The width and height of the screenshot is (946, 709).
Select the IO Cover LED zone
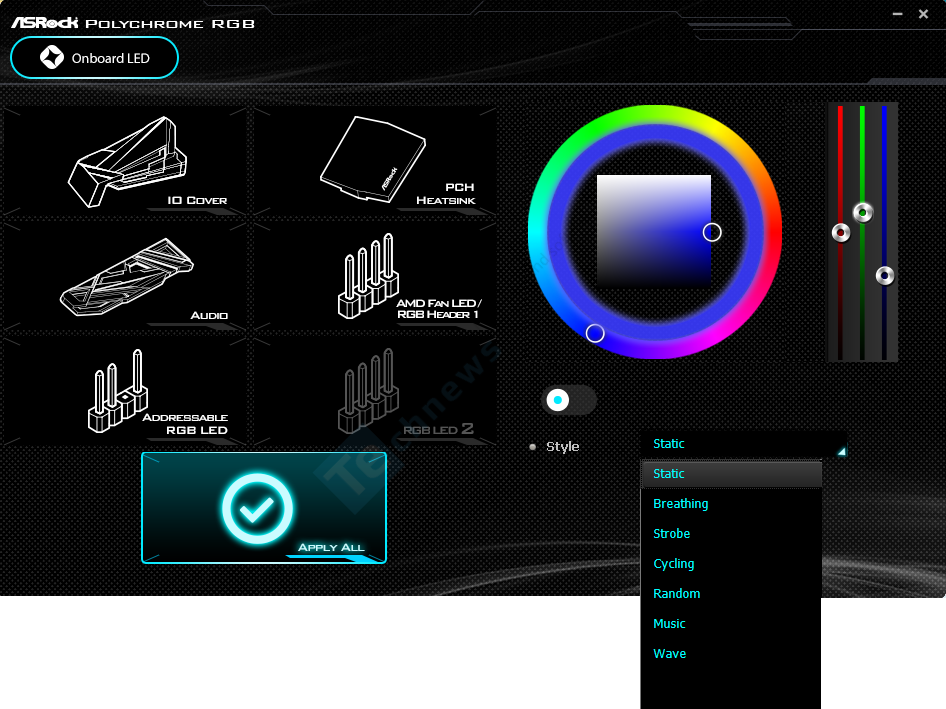(x=125, y=161)
